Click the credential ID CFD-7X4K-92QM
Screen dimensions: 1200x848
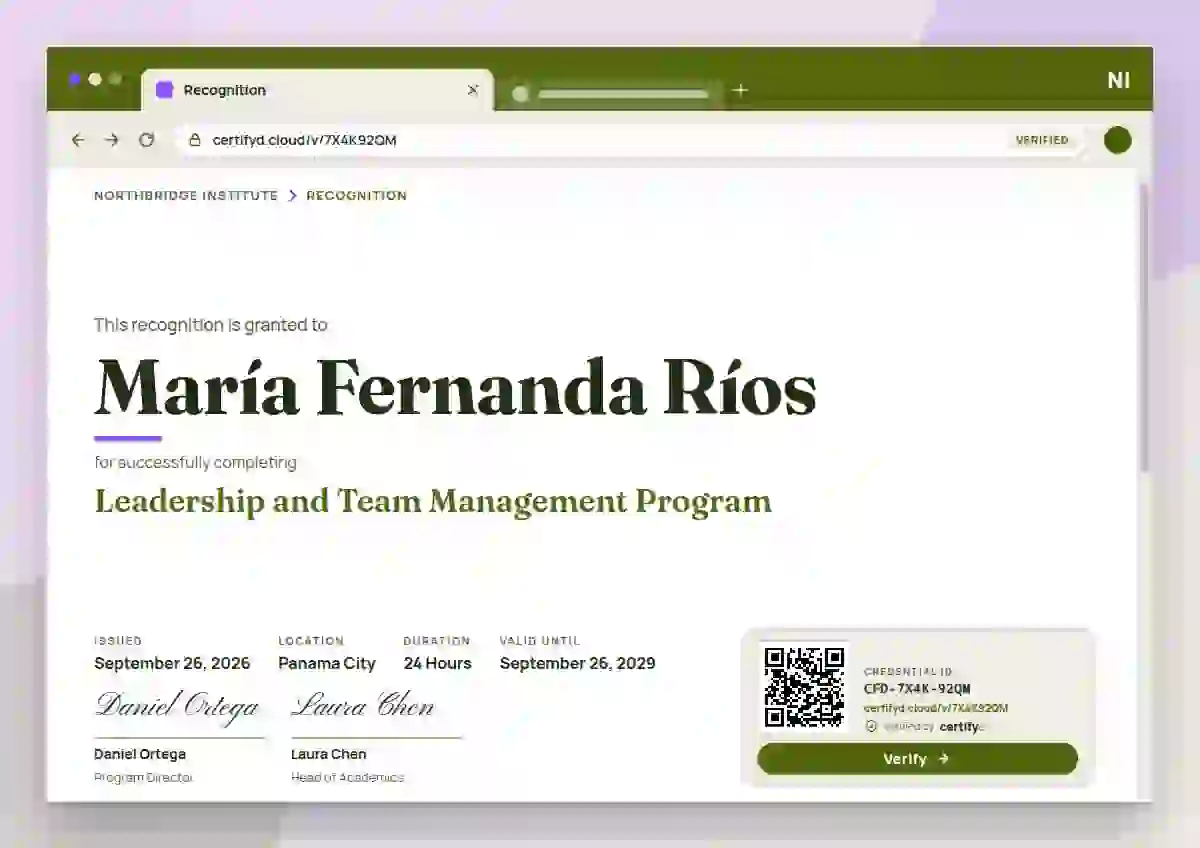pyautogui.click(x=917, y=689)
